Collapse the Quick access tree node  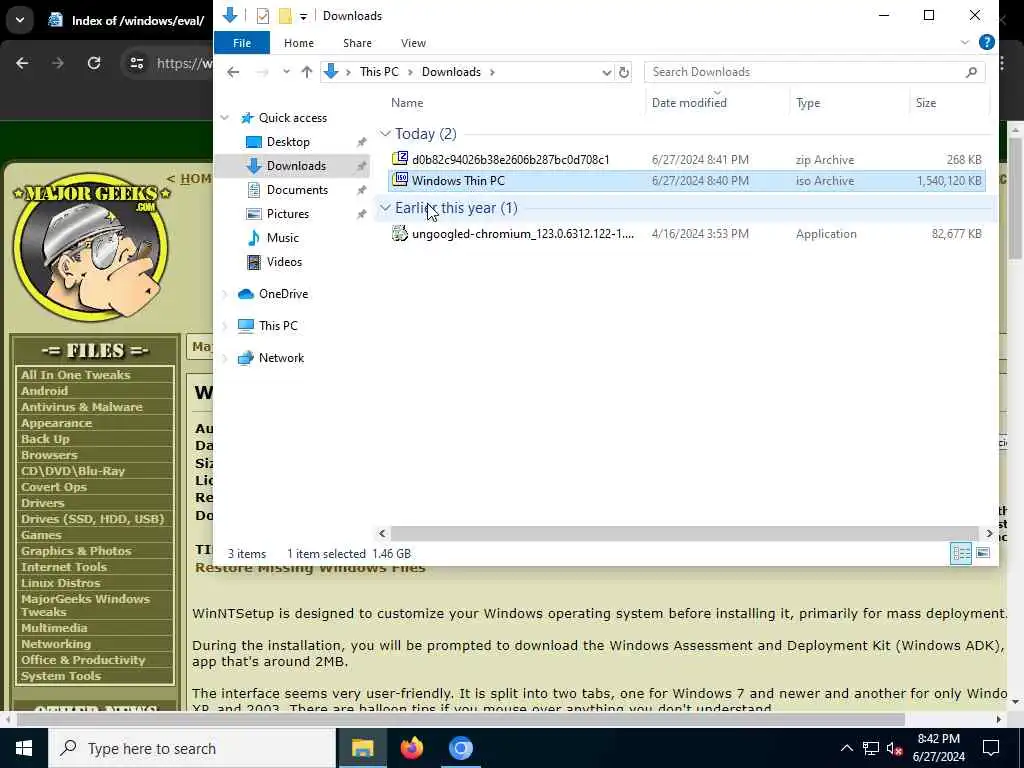(225, 118)
